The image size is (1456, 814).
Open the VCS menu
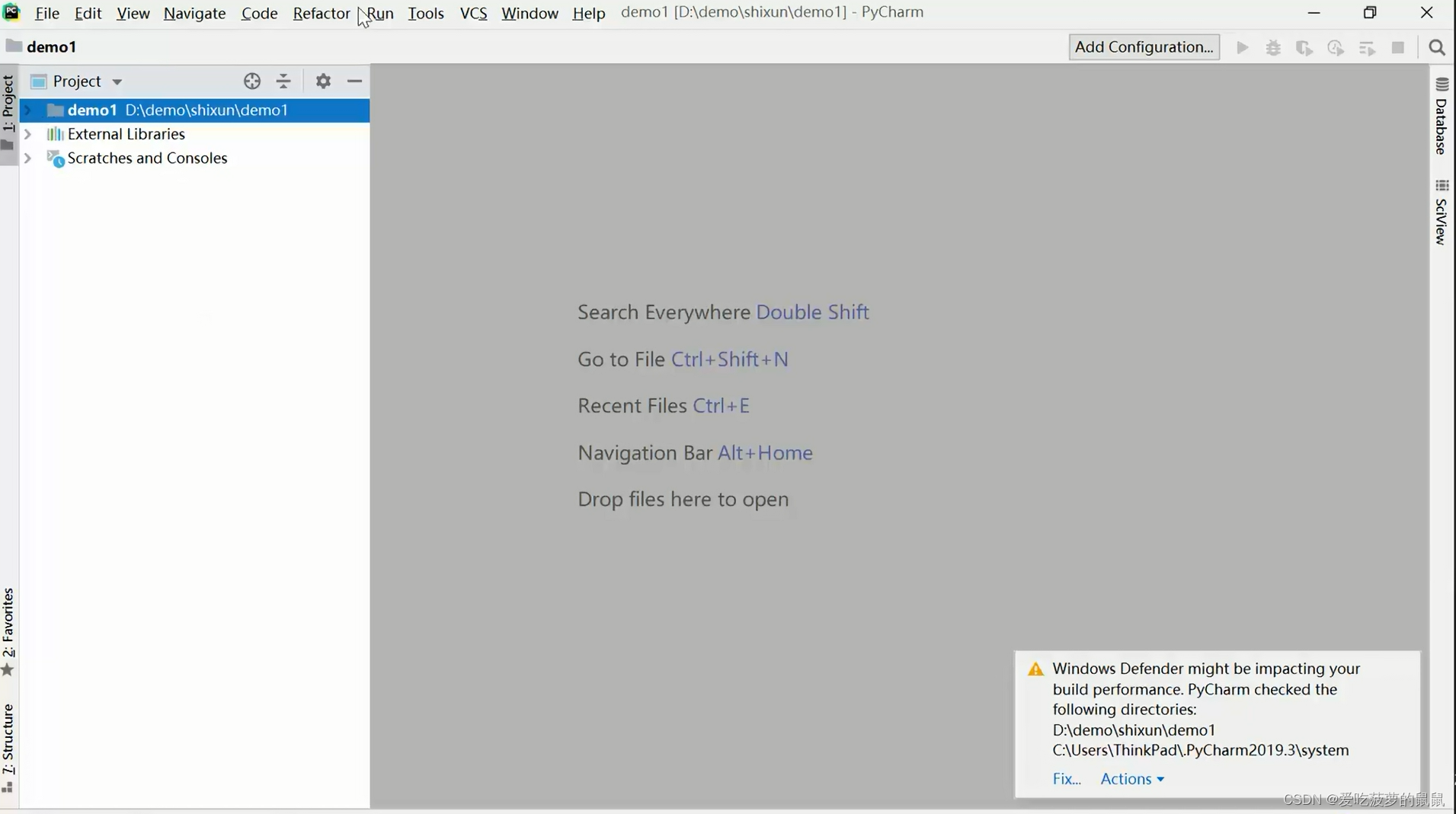pyautogui.click(x=474, y=13)
